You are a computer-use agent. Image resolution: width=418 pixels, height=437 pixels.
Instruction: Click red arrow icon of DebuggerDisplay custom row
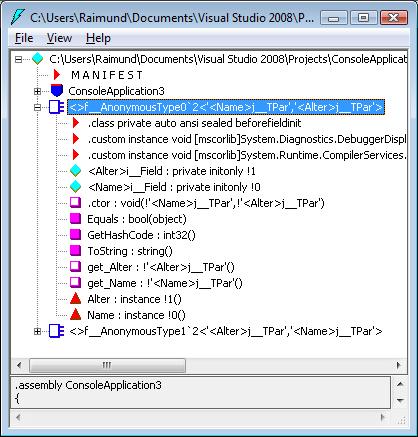coord(76,139)
